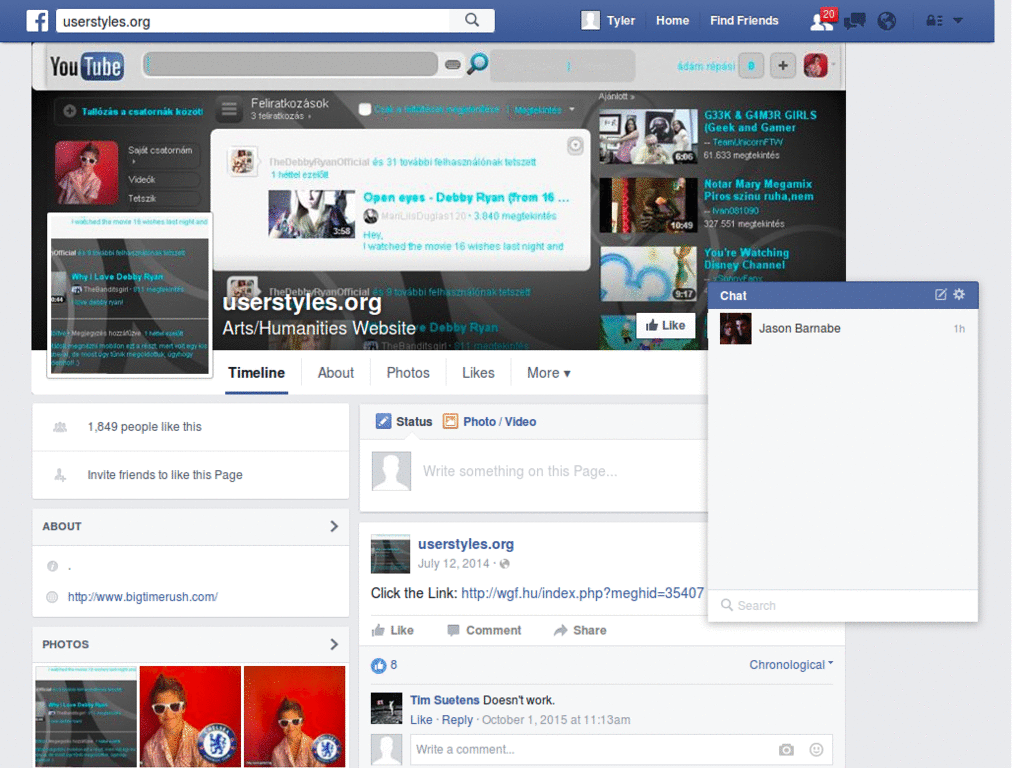
Task: Click Invite friends to like this Page
Action: click(165, 475)
